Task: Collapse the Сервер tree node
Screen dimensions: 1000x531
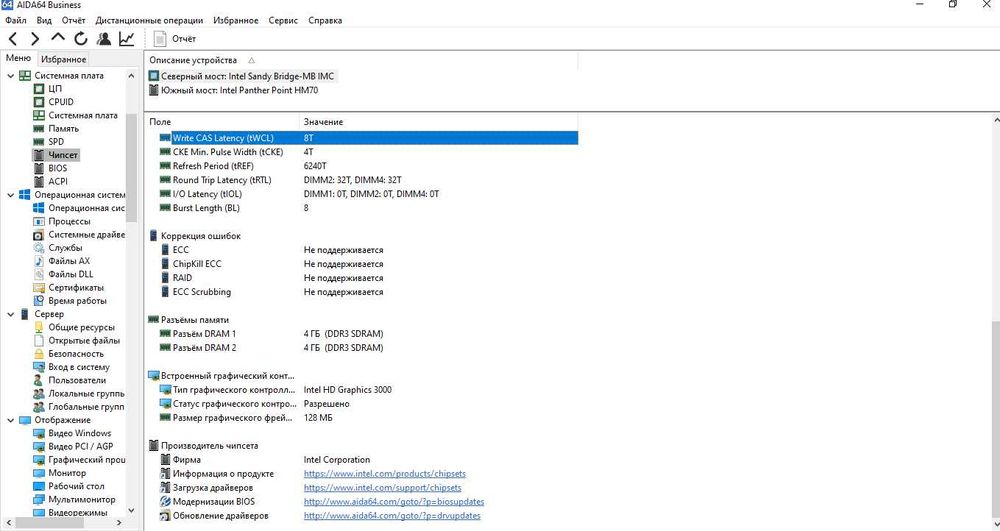Action: [x=10, y=314]
